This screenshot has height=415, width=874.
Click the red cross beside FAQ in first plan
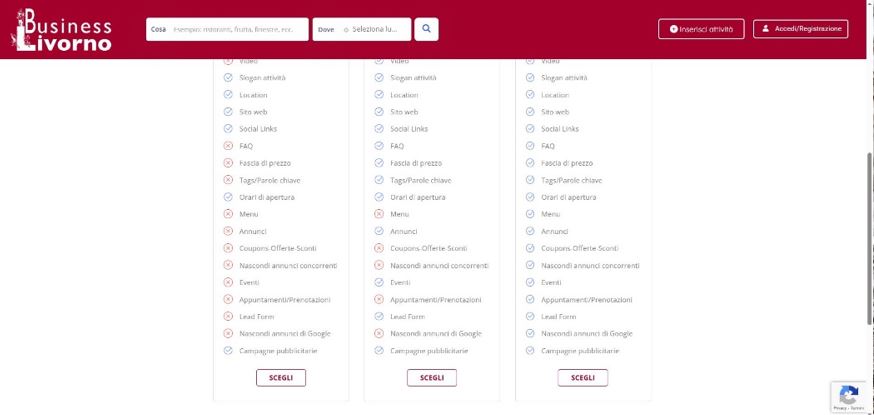click(228, 146)
